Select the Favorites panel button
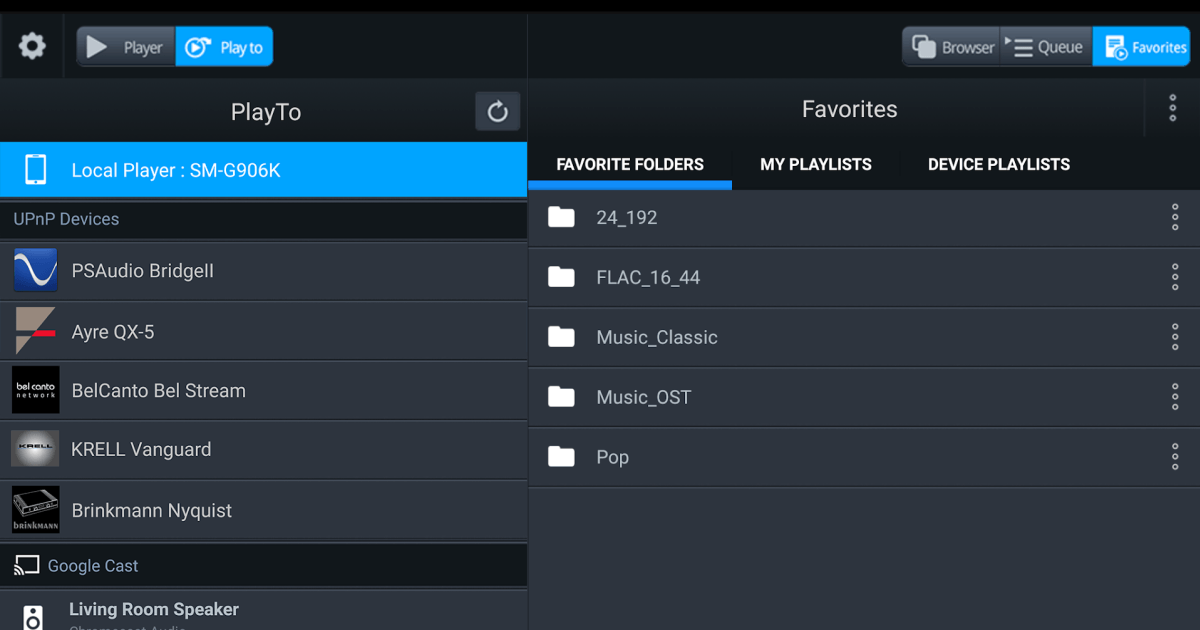This screenshot has width=1200, height=630. (1141, 47)
